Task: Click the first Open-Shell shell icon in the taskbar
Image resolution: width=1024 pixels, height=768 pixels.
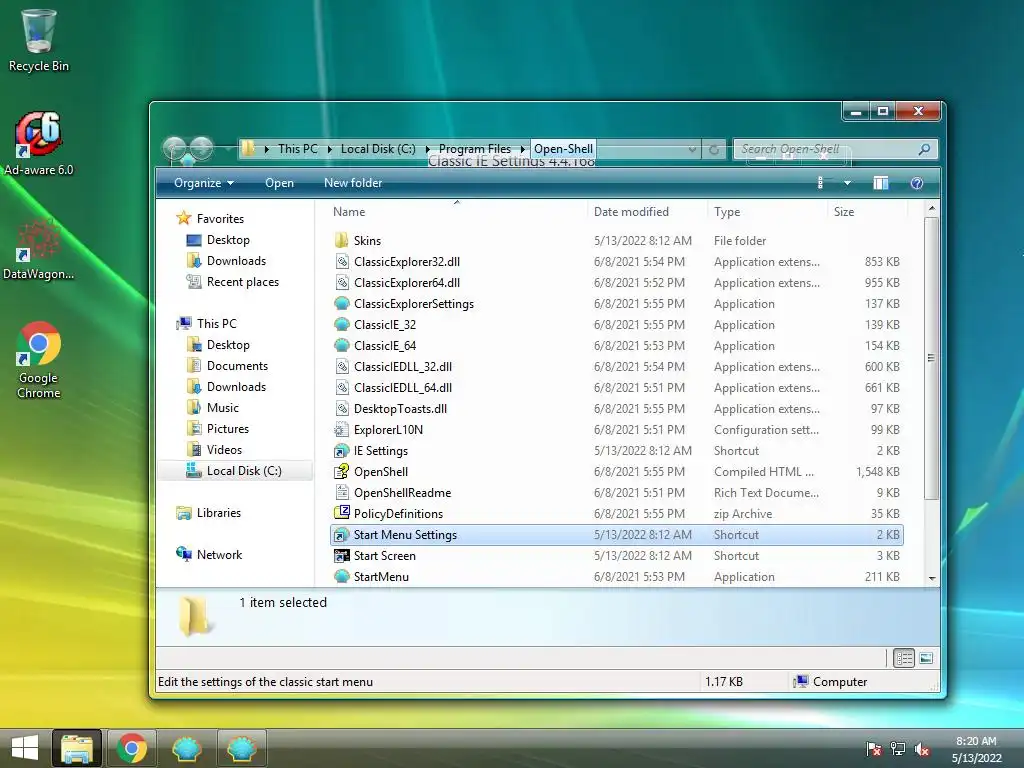Action: click(186, 748)
